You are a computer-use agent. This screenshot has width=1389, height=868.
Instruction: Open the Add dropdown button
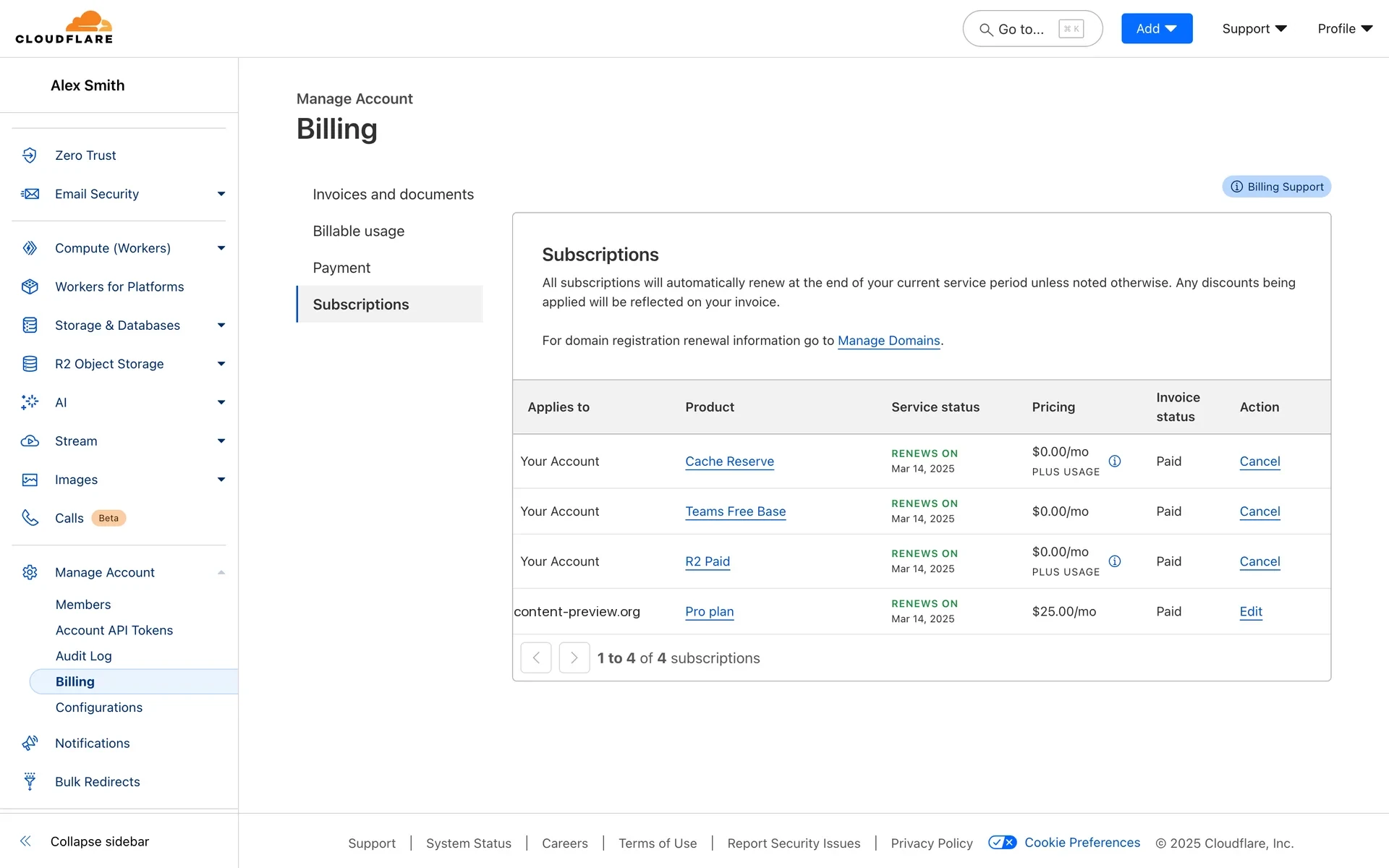1157,28
